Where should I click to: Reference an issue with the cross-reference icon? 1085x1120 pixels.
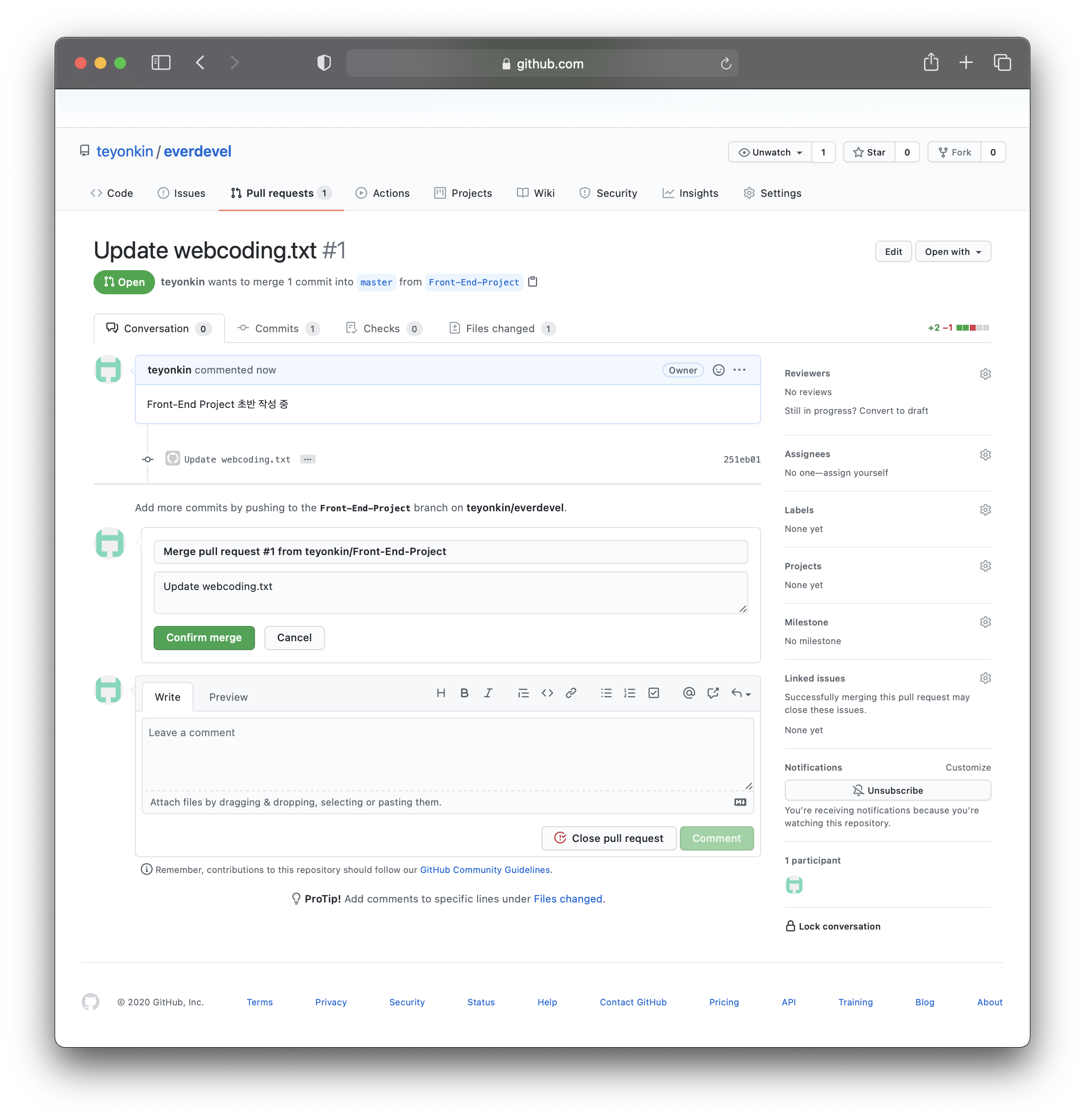pyautogui.click(x=712, y=692)
